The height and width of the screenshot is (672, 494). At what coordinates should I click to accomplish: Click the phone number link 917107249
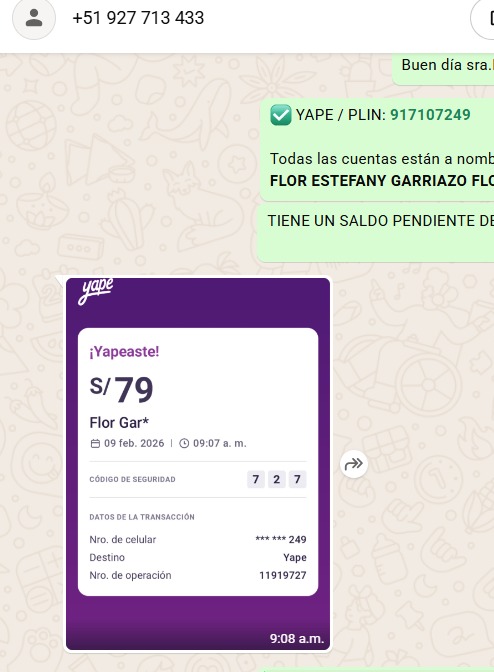pos(430,115)
